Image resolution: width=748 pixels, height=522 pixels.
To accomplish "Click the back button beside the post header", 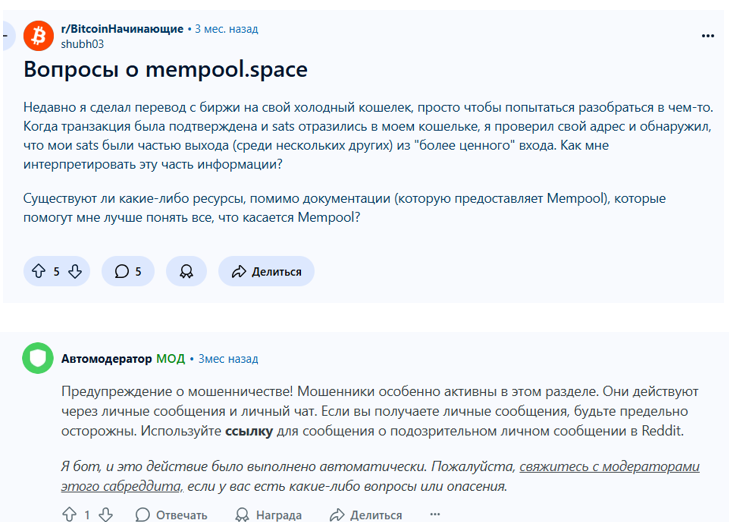I will click(8, 36).
